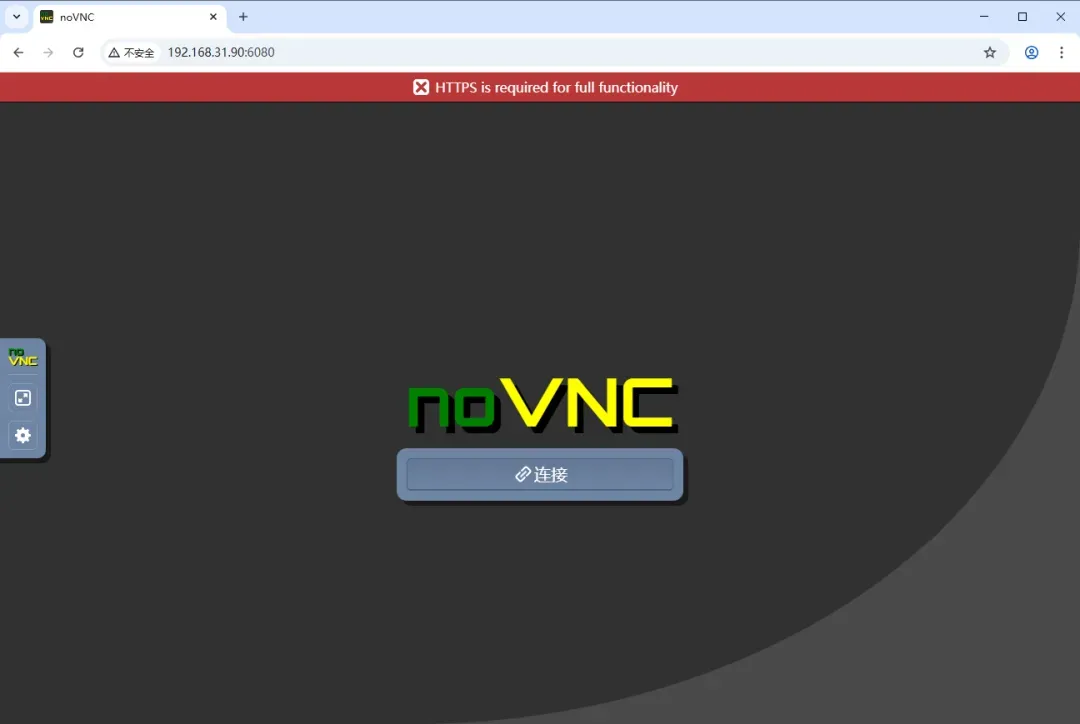Click the noVNC logo handle on control bar
The height and width of the screenshot is (724, 1080).
tap(23, 357)
